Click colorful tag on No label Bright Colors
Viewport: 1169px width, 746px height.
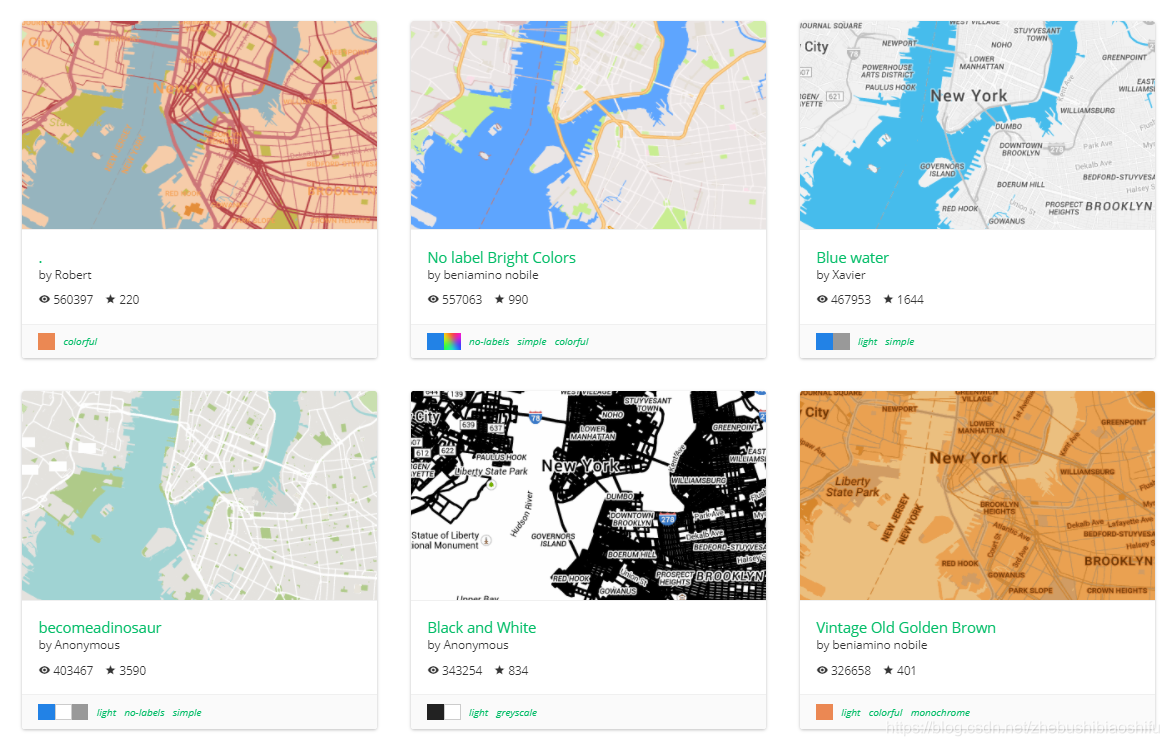tap(572, 341)
